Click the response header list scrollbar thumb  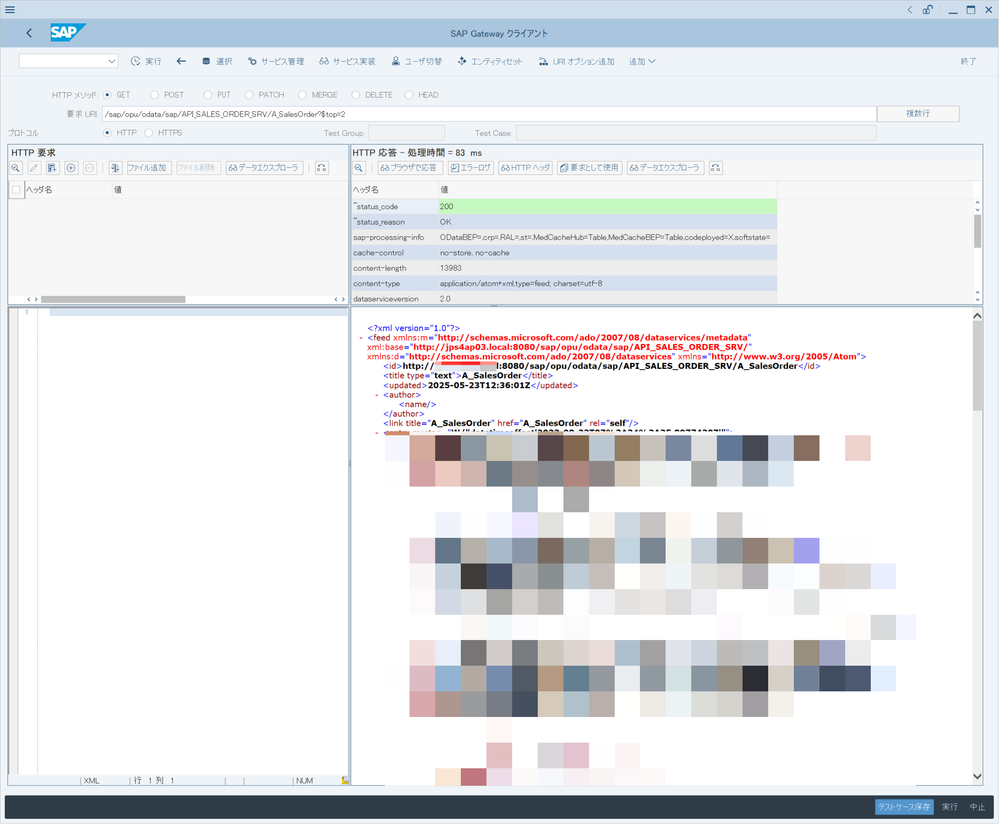pyautogui.click(x=977, y=231)
